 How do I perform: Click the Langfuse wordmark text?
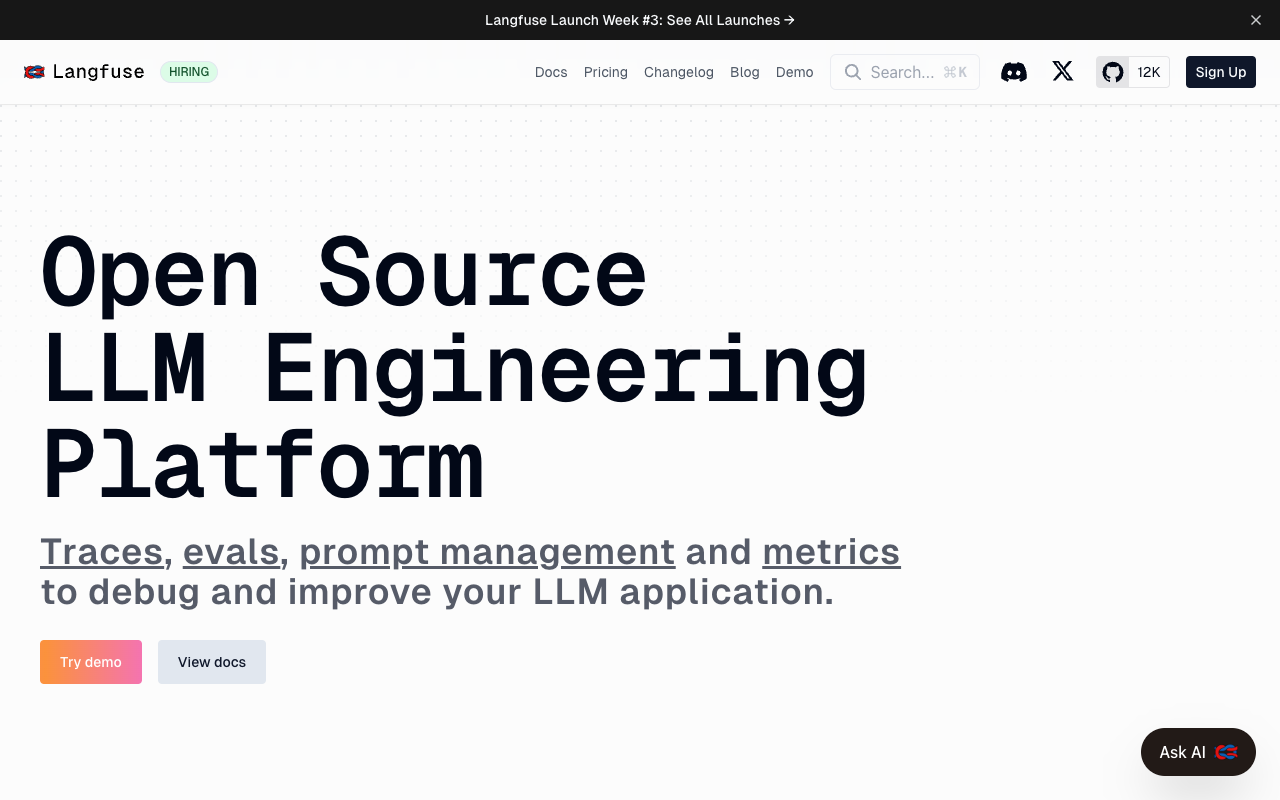click(x=98, y=72)
